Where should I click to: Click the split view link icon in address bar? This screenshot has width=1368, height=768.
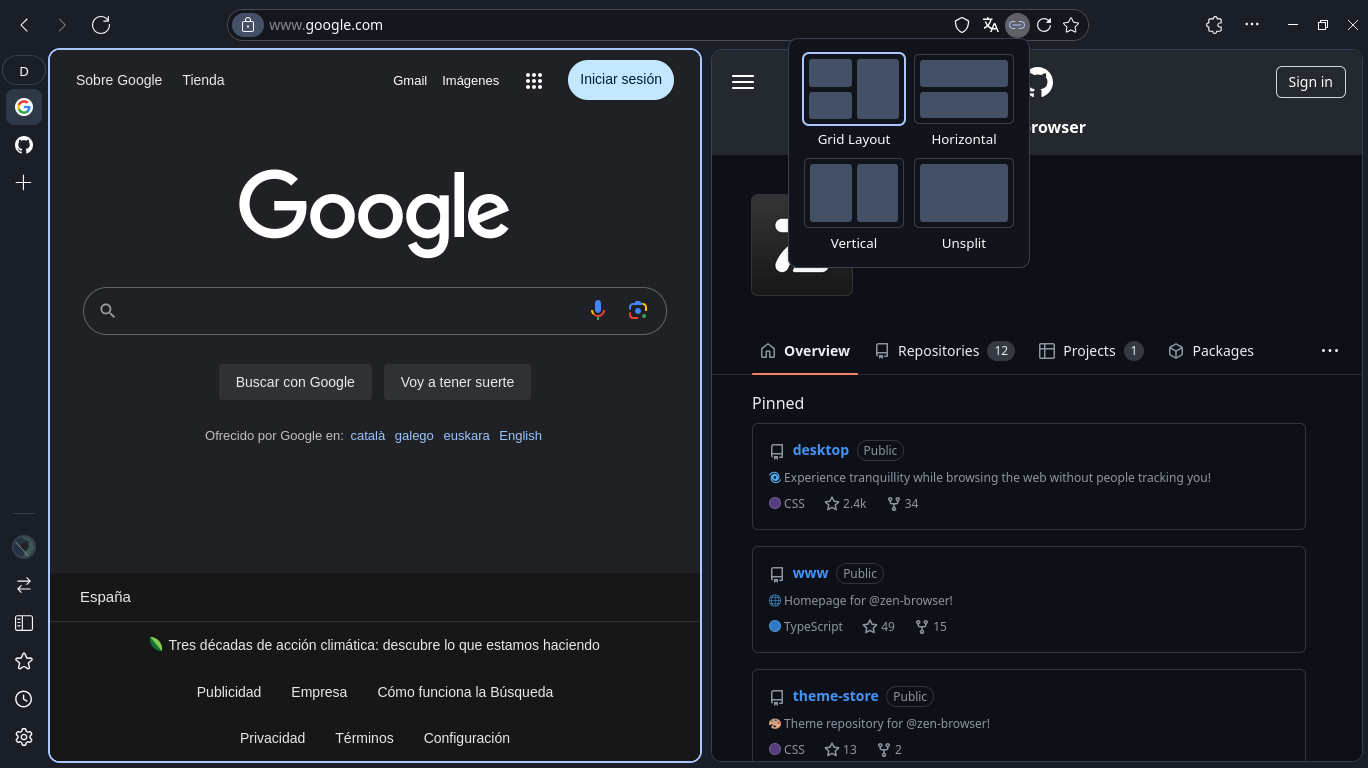[1017, 25]
